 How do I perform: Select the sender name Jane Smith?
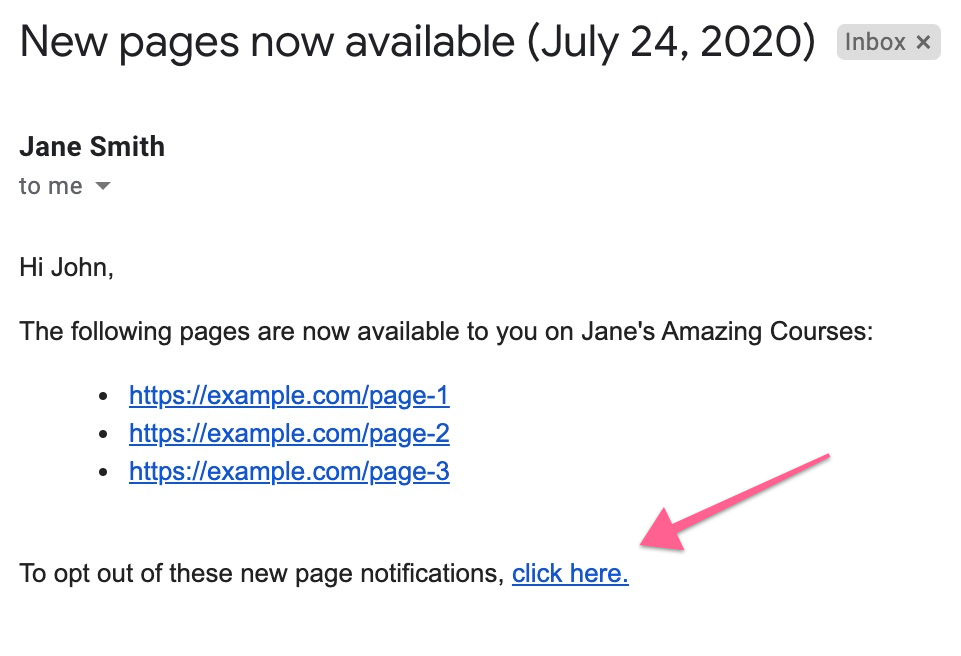(91, 146)
